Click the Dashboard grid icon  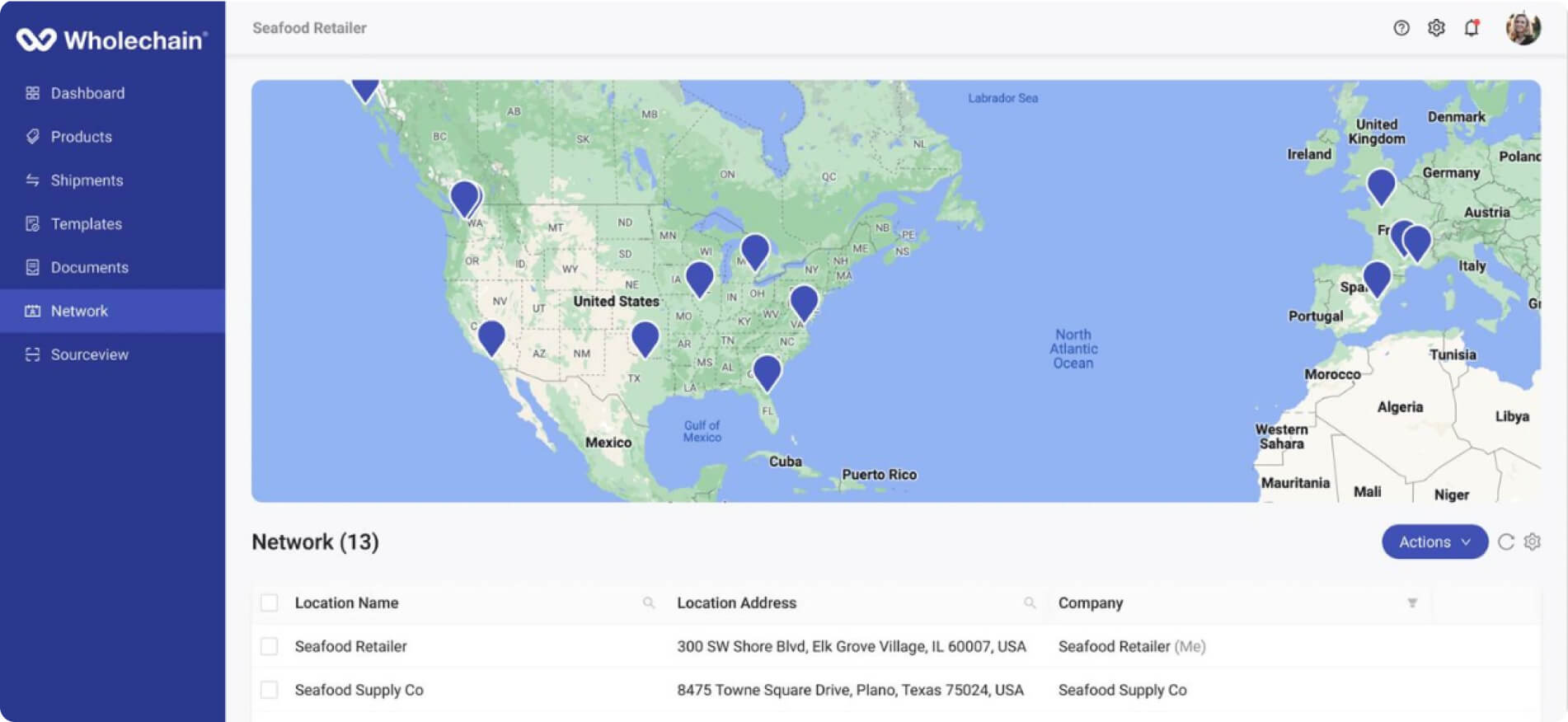pyautogui.click(x=32, y=93)
